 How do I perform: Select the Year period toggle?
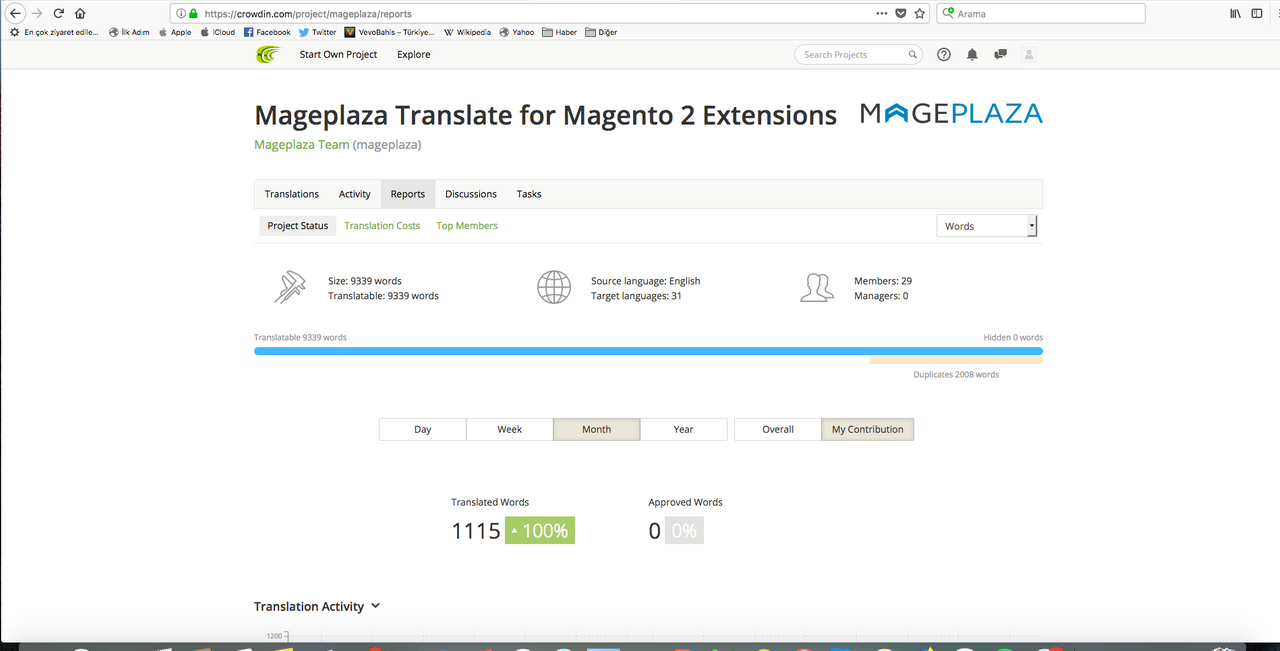(x=683, y=429)
